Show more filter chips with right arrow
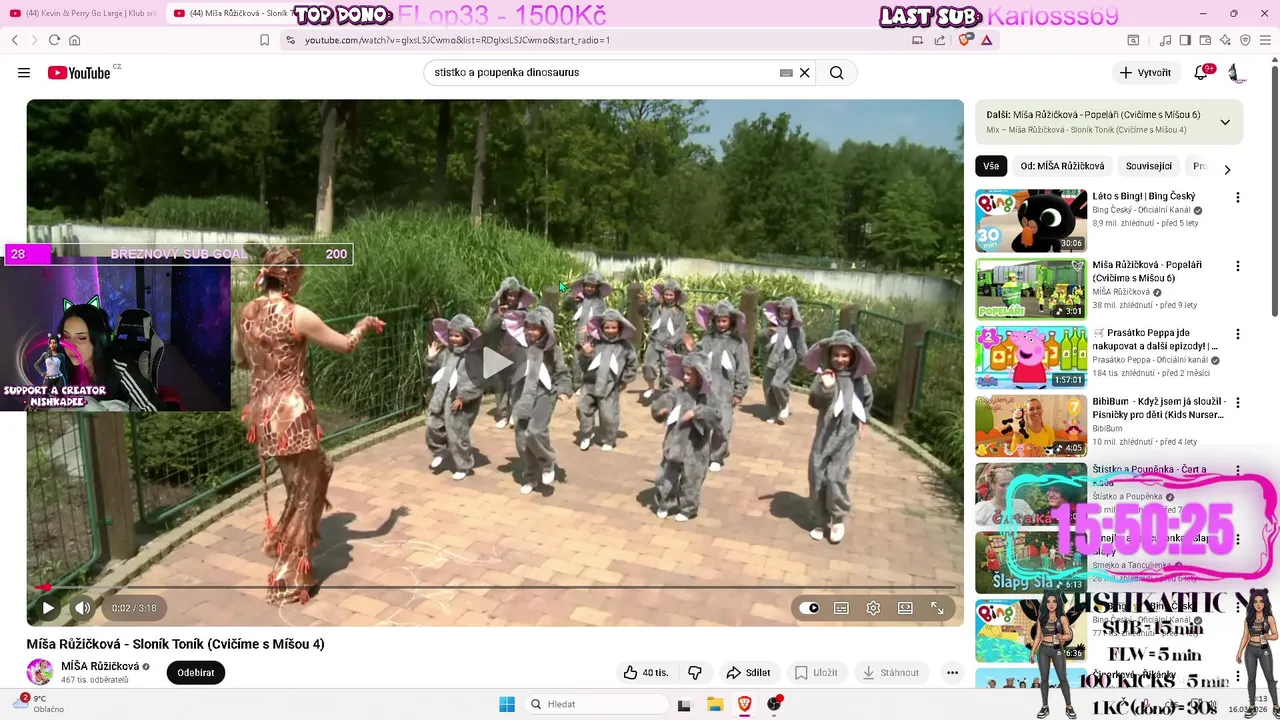This screenshot has width=1280, height=720. pyautogui.click(x=1227, y=169)
